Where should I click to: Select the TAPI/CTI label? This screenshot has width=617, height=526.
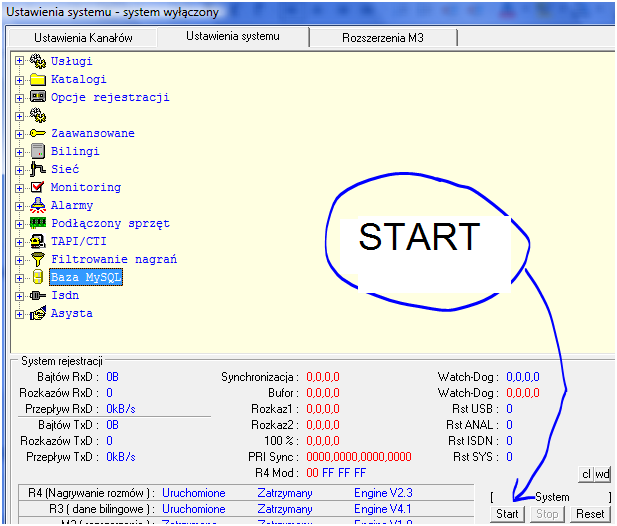point(78,241)
